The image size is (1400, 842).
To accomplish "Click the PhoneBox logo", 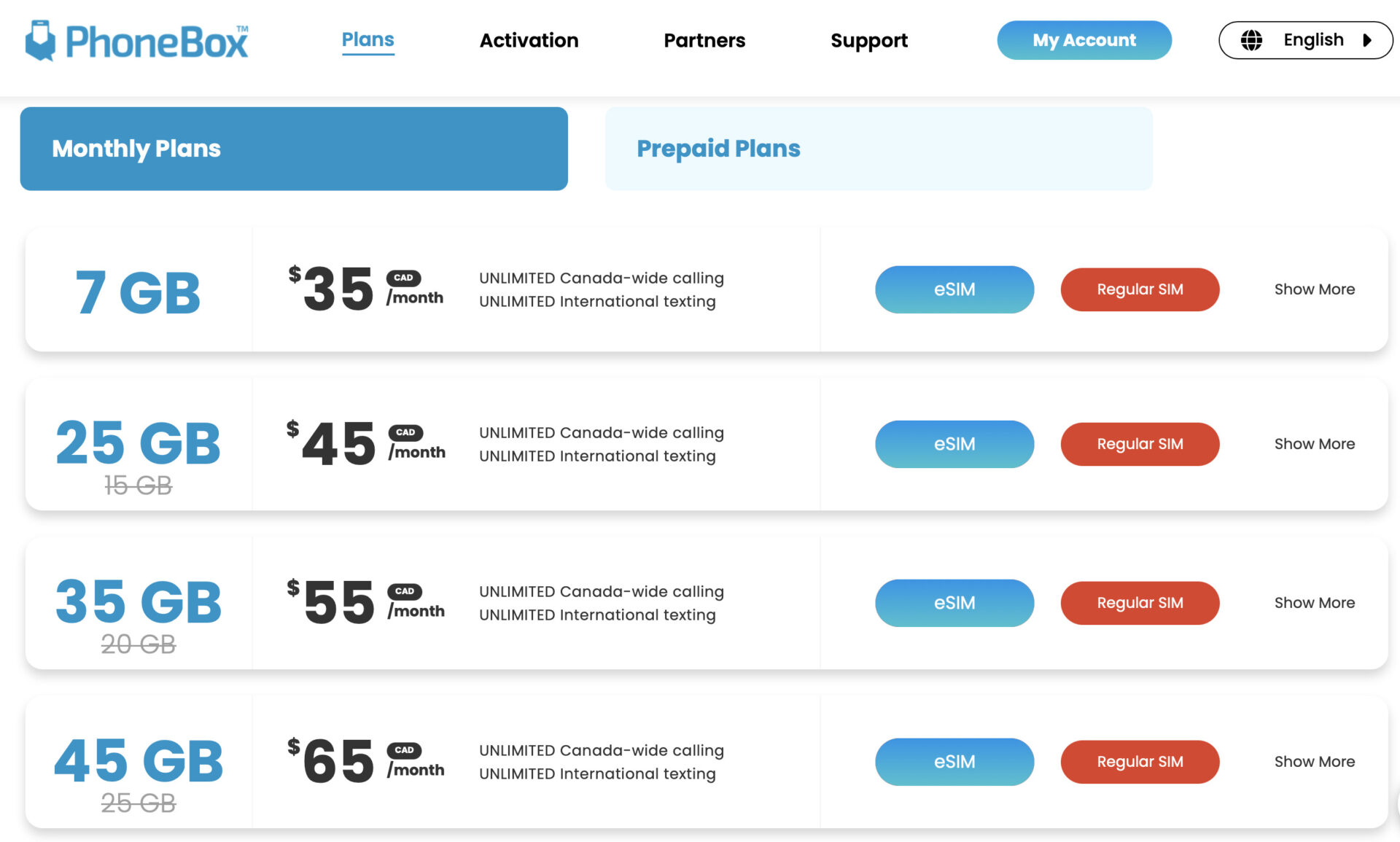I will click(137, 41).
